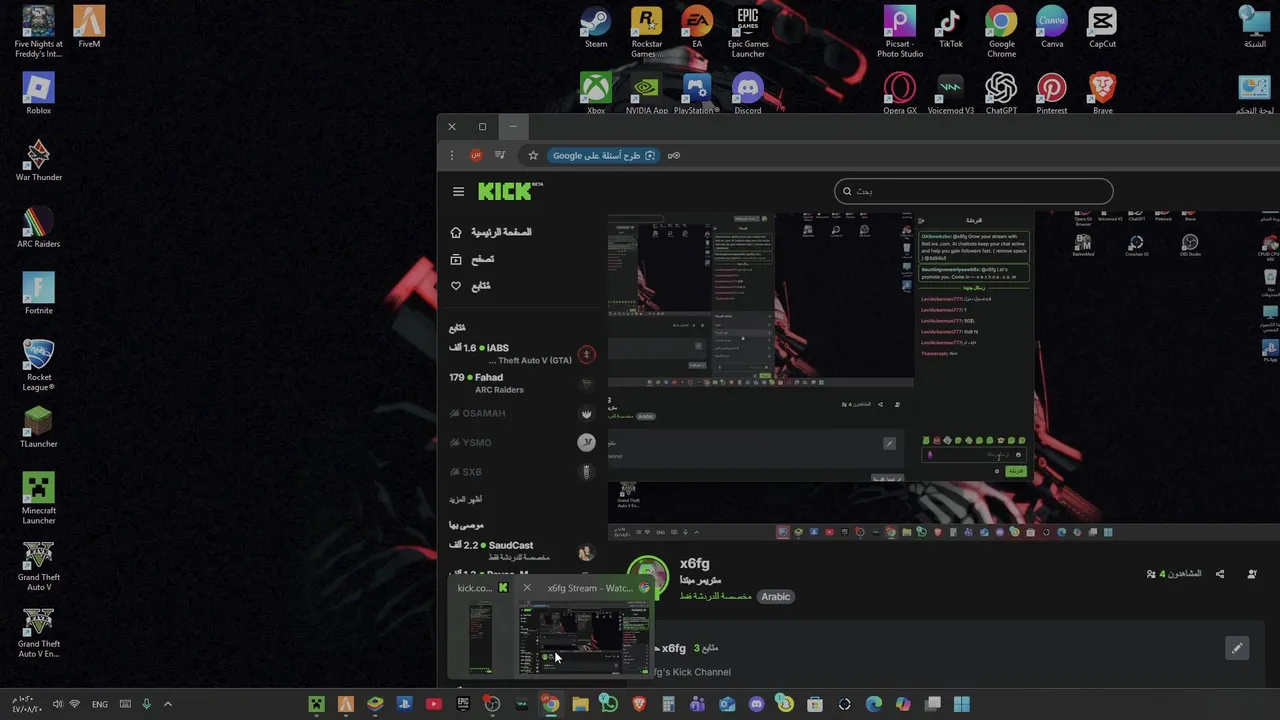Bookmark page with Chrome star icon
Viewport: 1280px width, 720px height.
tap(533, 155)
